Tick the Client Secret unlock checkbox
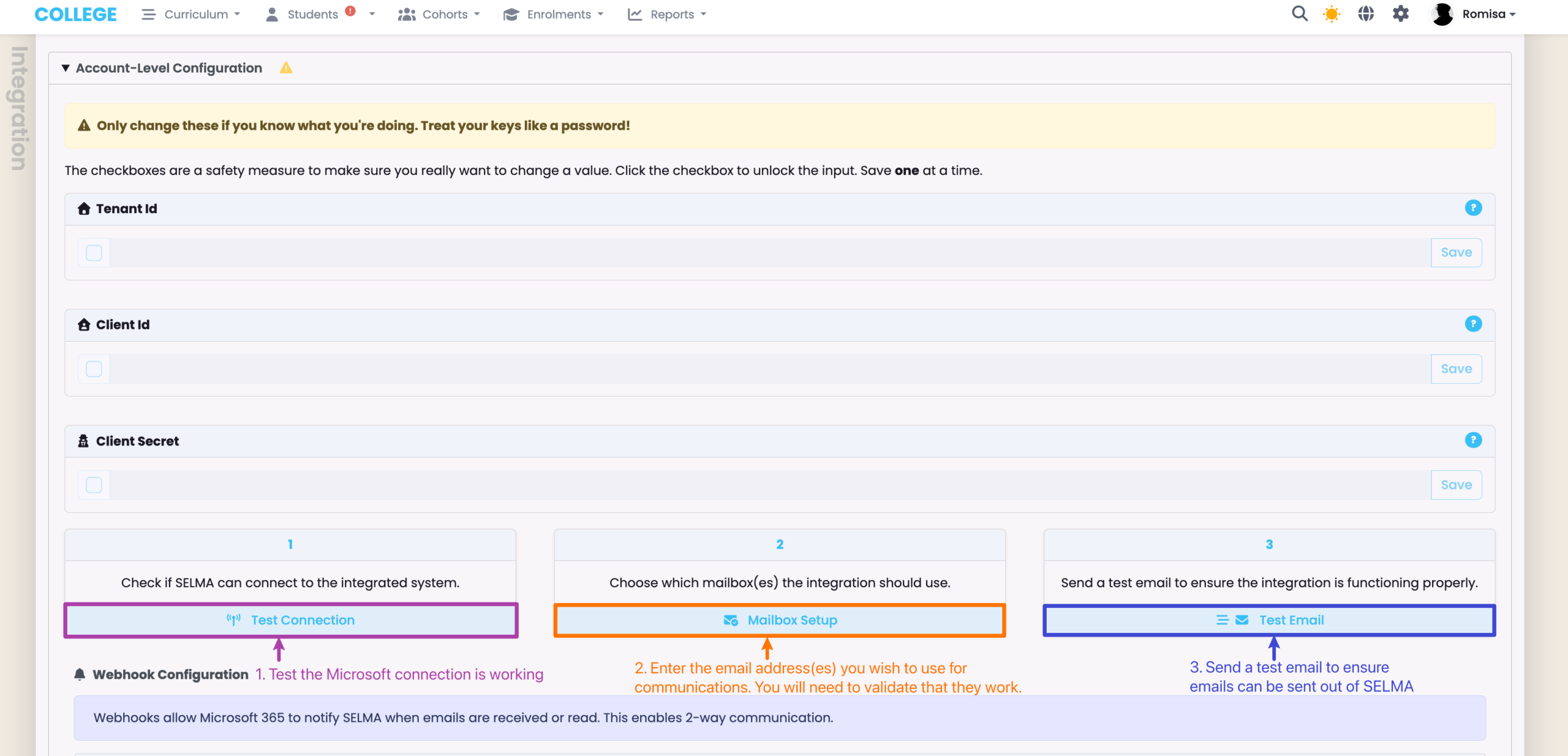Viewport: 1568px width, 756px height. [94, 485]
